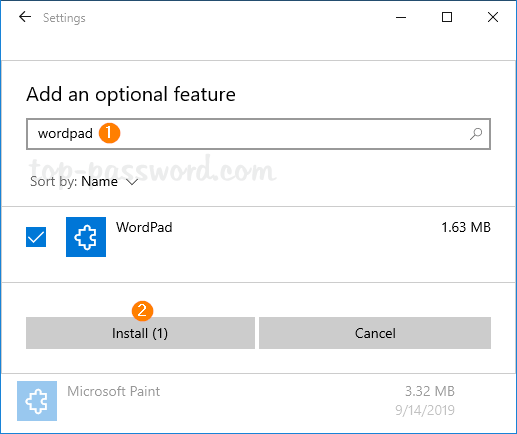Click orange step 2 badge
This screenshot has height=434, width=517.
point(142,311)
